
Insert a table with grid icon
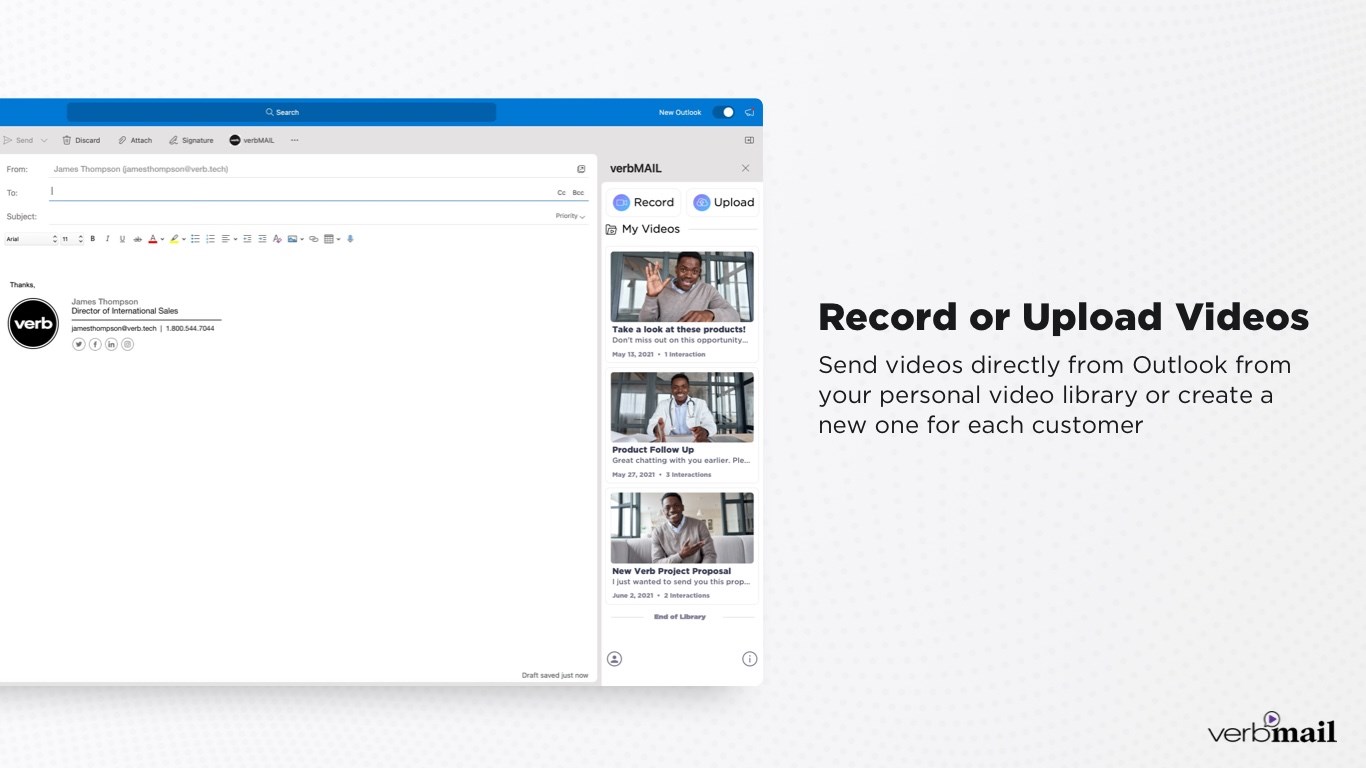tap(328, 239)
